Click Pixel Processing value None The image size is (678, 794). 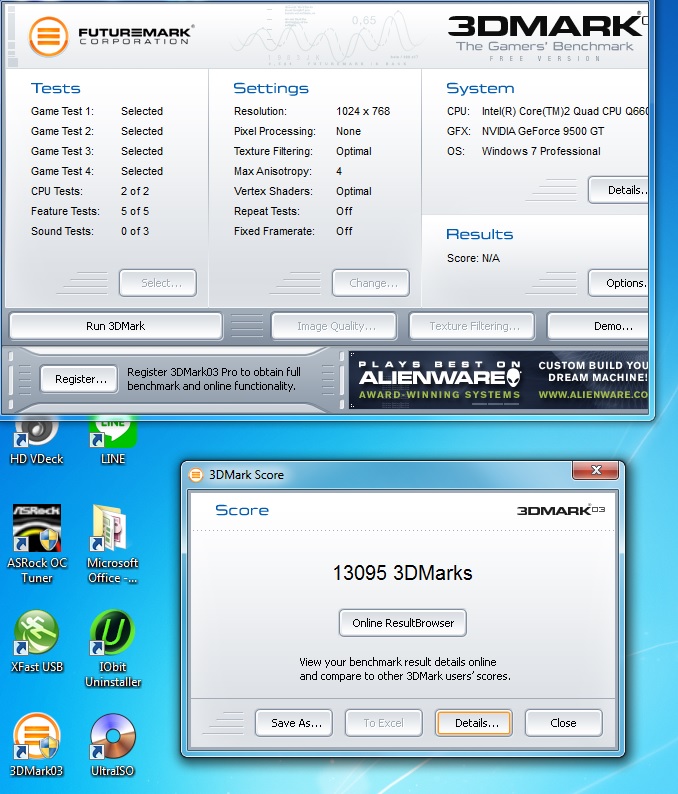point(348,131)
